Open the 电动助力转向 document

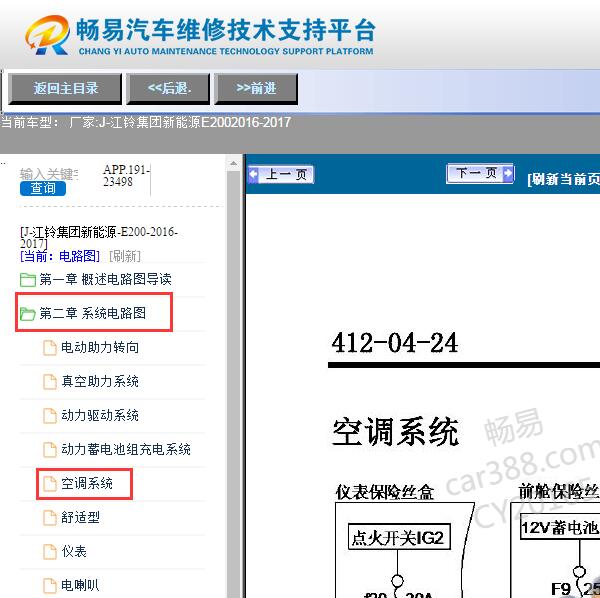coord(100,347)
